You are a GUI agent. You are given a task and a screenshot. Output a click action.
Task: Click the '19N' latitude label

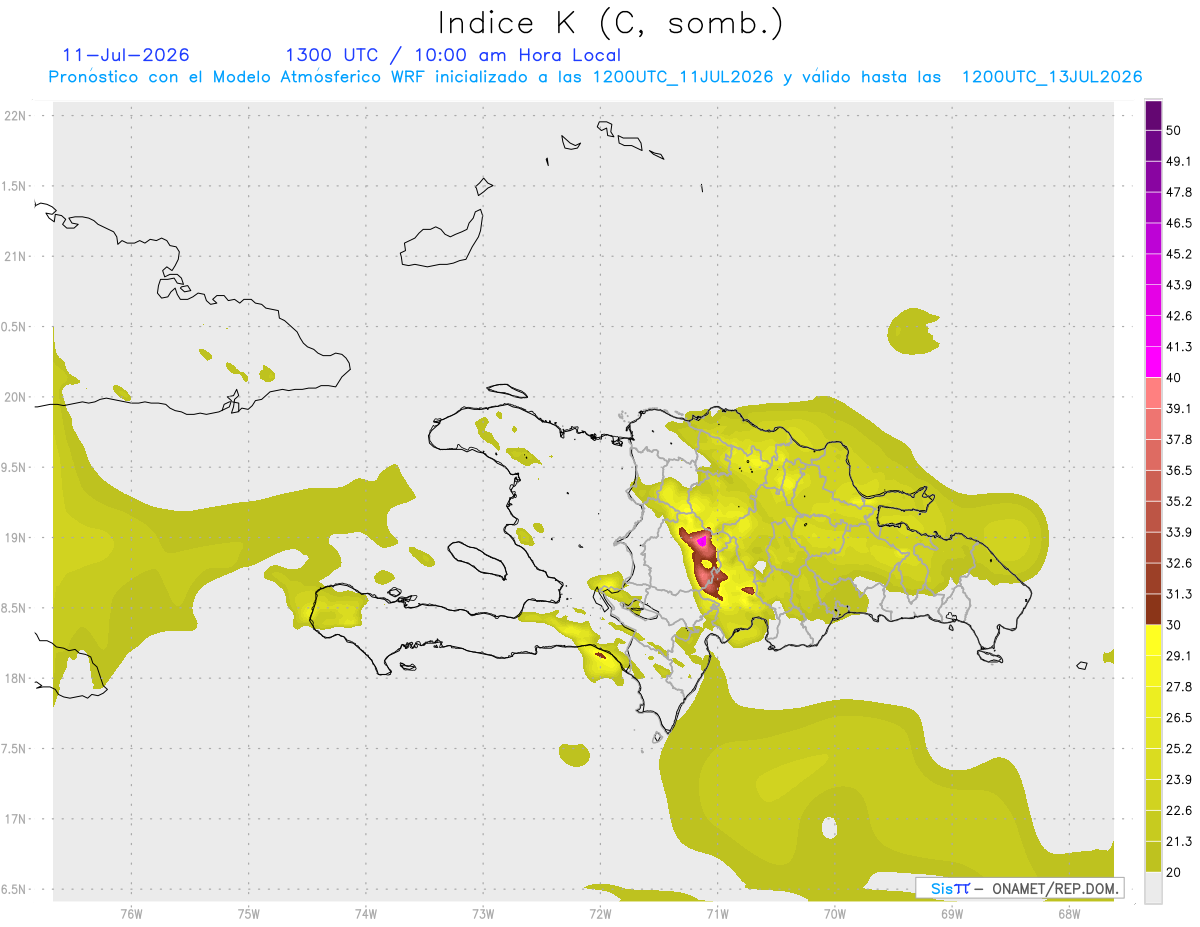tap(16, 538)
